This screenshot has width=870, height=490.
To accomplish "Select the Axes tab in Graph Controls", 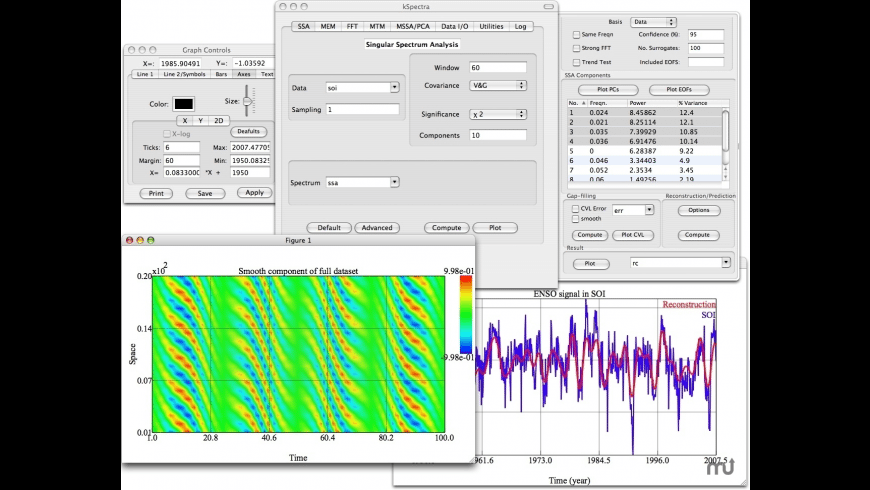I will tap(243, 74).
